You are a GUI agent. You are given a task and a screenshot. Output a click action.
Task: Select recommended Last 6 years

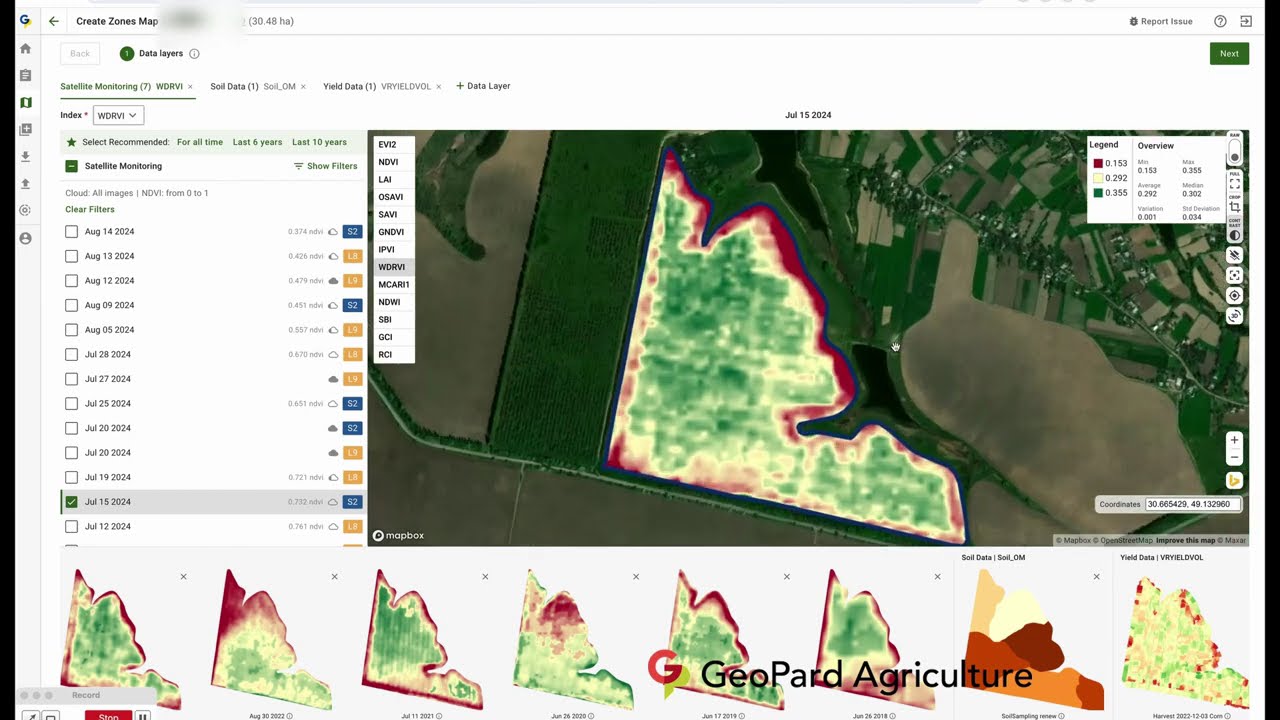(x=257, y=142)
